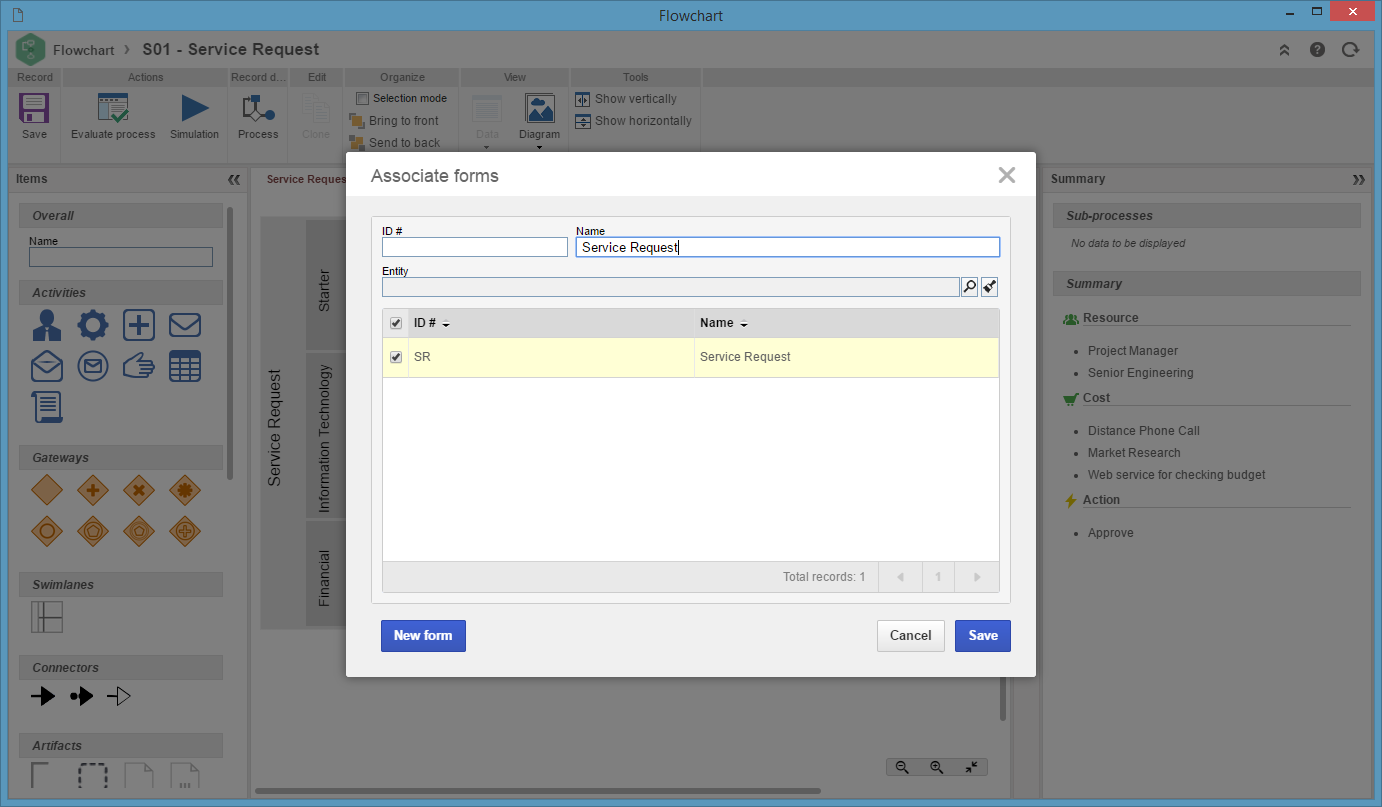
Task: Select the script scroll activity icon
Action: [47, 407]
